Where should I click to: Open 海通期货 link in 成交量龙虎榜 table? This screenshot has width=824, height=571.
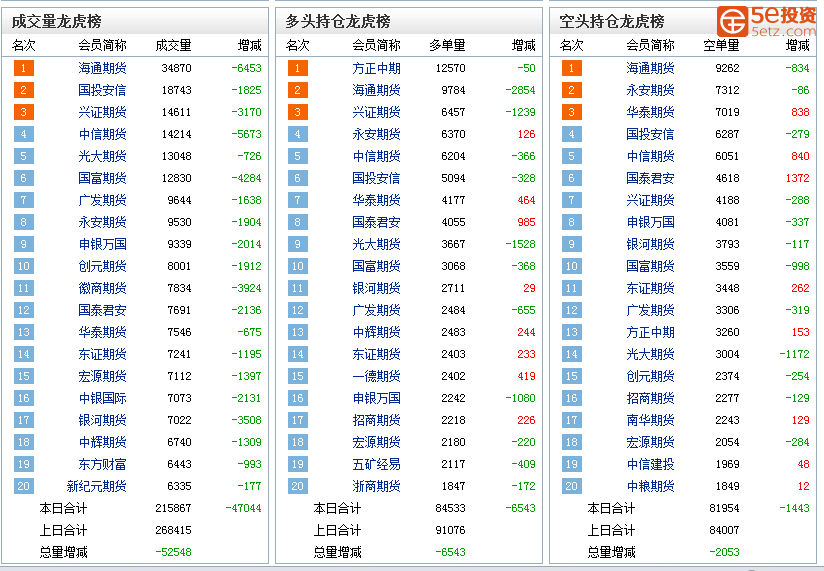pos(102,68)
